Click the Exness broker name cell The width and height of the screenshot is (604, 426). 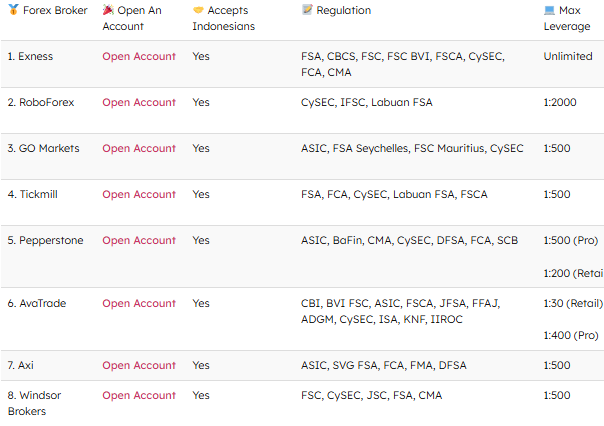click(x=30, y=56)
